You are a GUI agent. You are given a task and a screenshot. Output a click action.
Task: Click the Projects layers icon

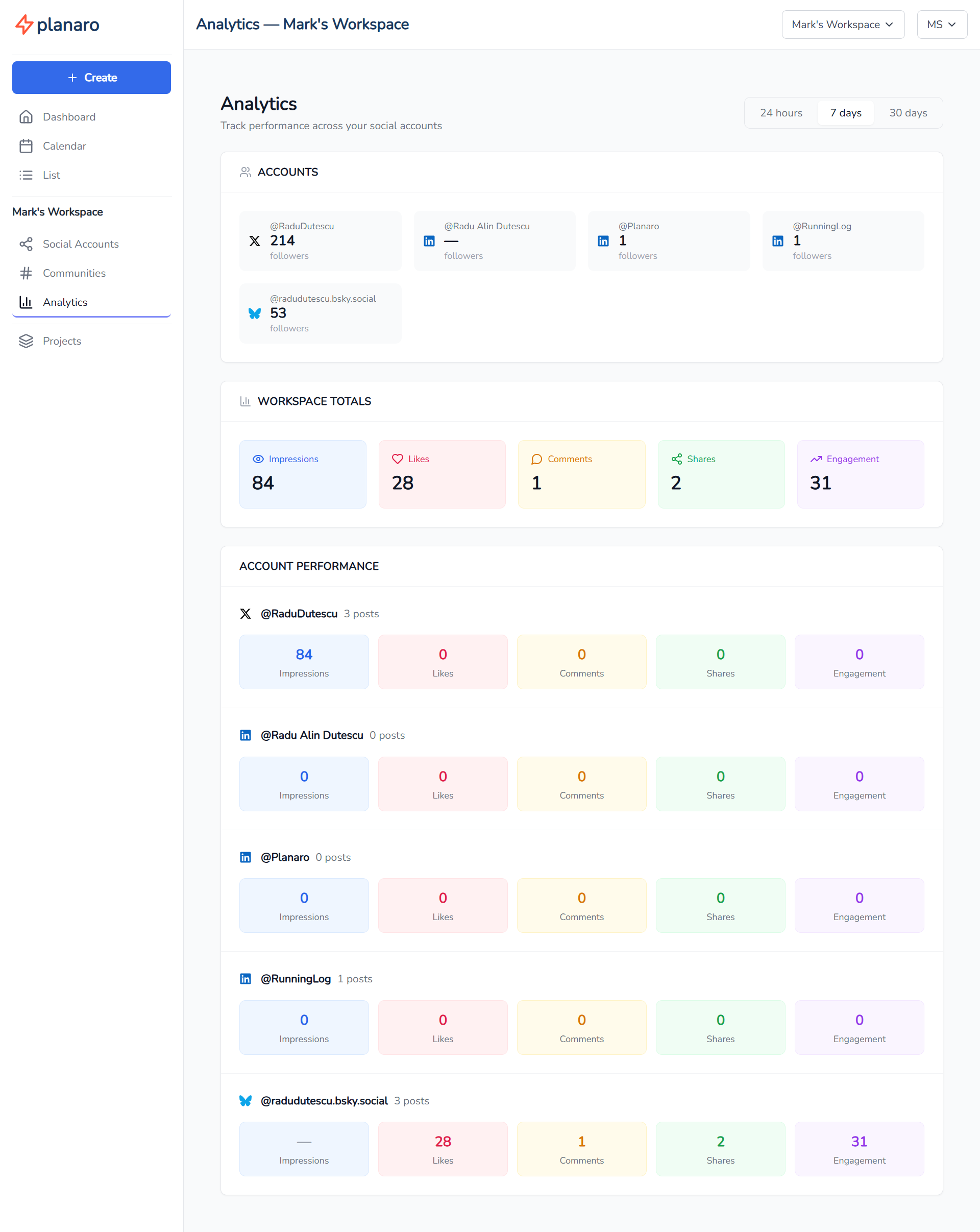(x=26, y=341)
